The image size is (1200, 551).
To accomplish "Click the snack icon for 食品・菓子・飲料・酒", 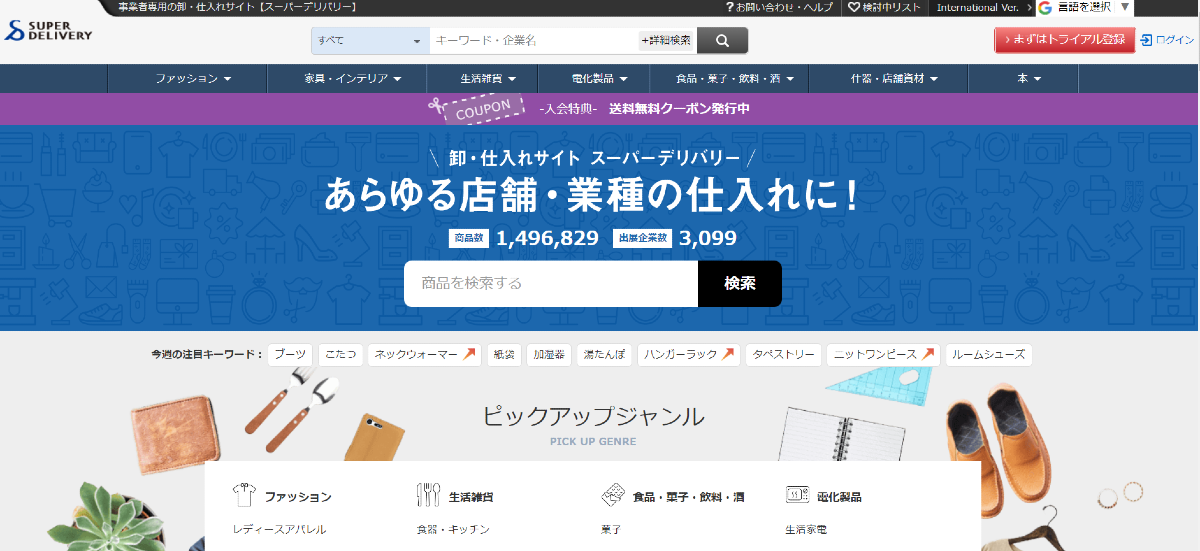I will point(613,495).
